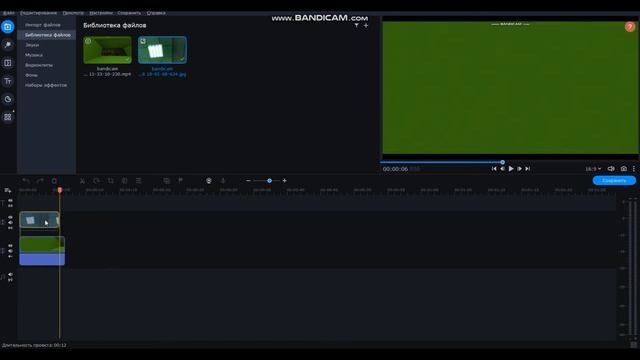
Task: Open the orange help question icon
Action: pyautogui.click(x=630, y=27)
